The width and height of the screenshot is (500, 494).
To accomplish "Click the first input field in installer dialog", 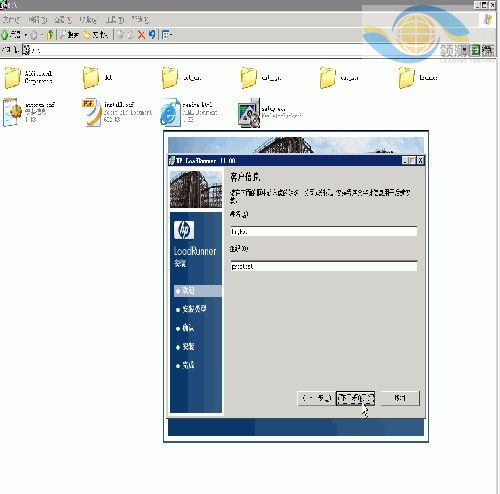I will pyautogui.click(x=324, y=231).
